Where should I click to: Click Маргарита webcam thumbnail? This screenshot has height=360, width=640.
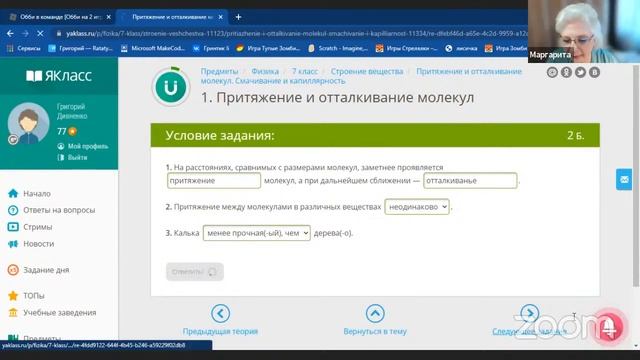pos(584,31)
